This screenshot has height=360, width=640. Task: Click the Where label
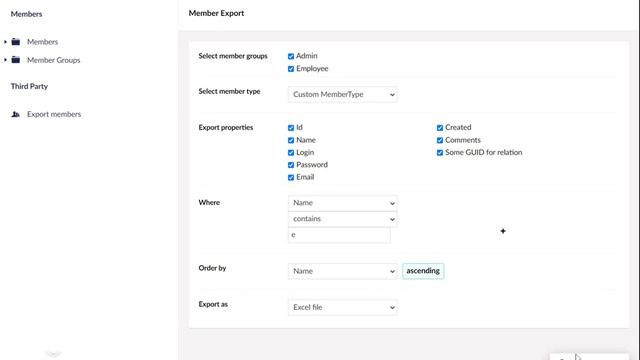tap(209, 202)
